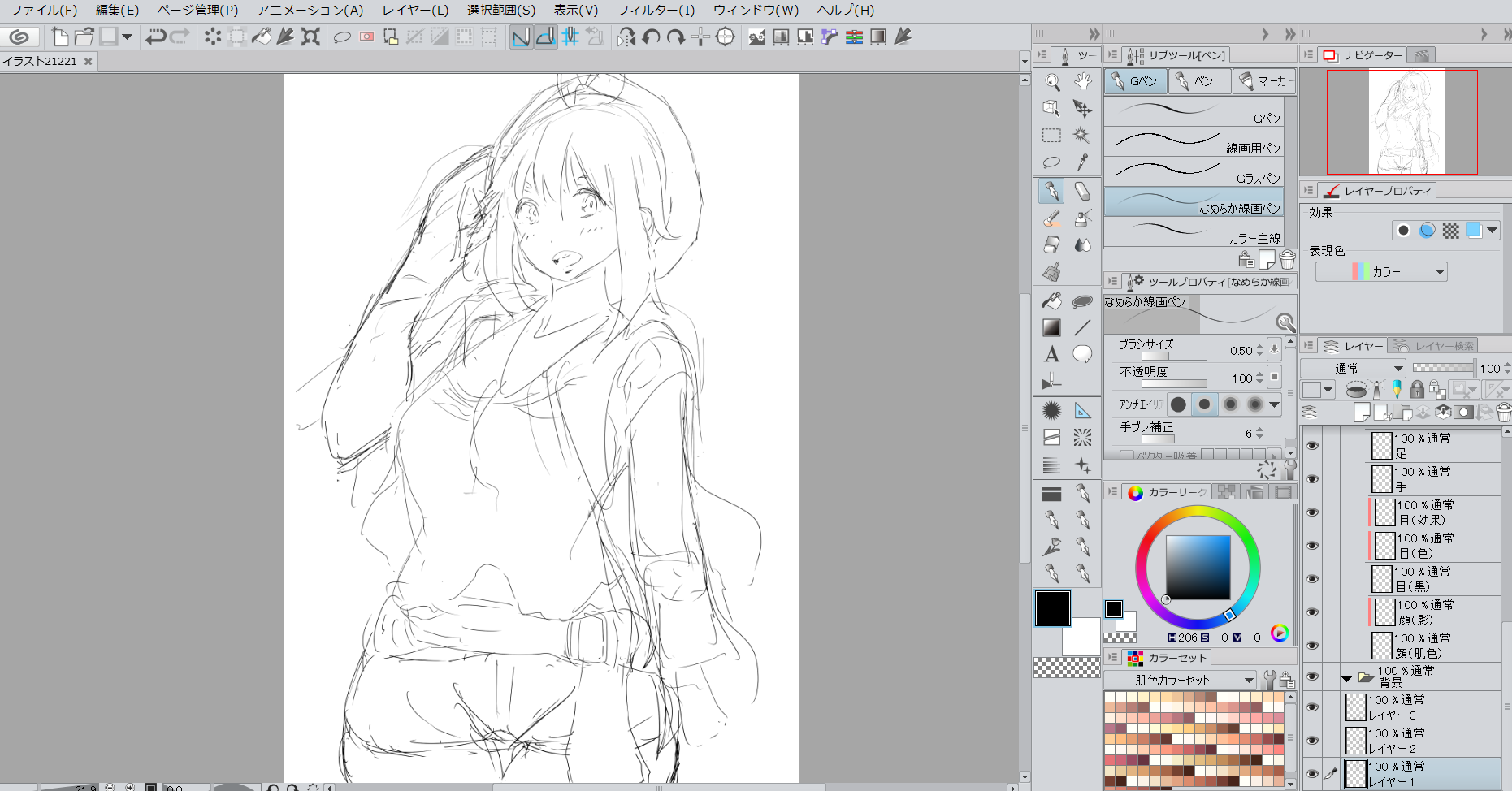Create new raster layer icon in layer palette

coord(1363,413)
